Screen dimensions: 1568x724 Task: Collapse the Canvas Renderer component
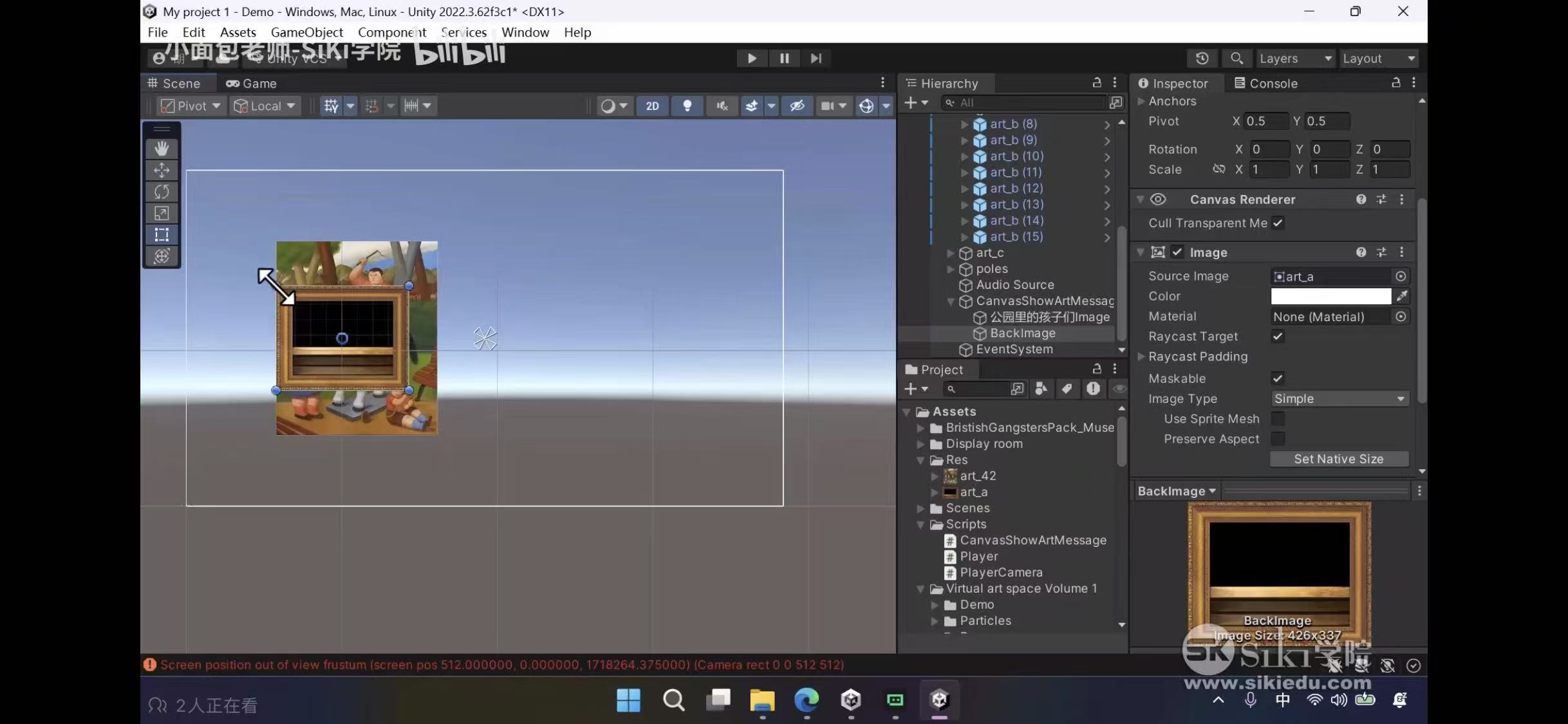(1141, 200)
